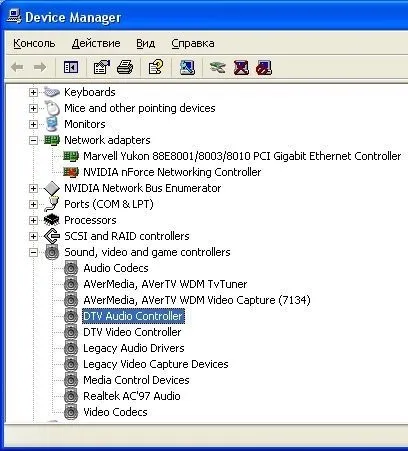This screenshot has width=408, height=451.
Task: Collapse Sound, video and game controllers
Action: point(33,252)
